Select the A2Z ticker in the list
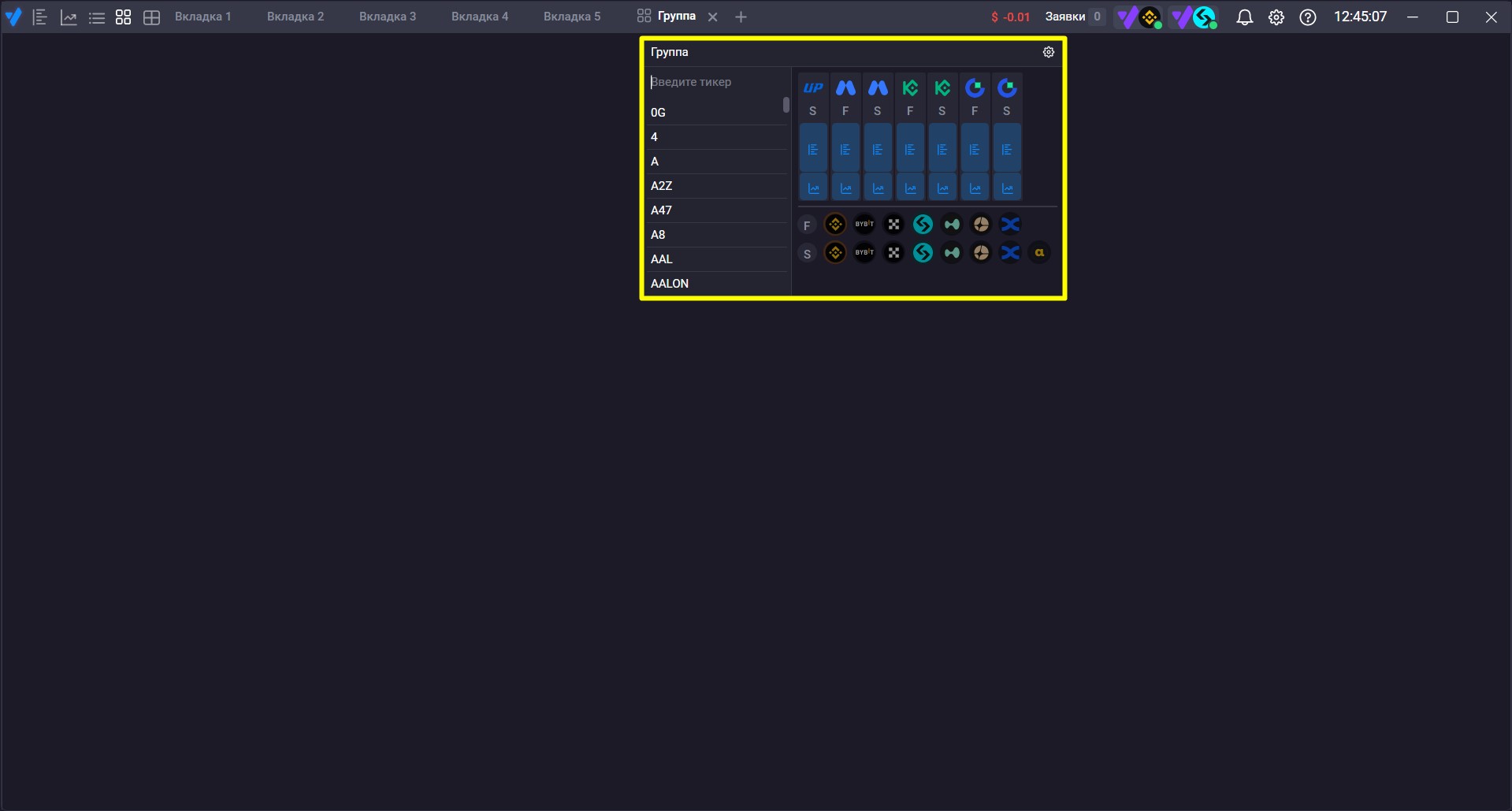The width and height of the screenshot is (1512, 811). point(715,186)
